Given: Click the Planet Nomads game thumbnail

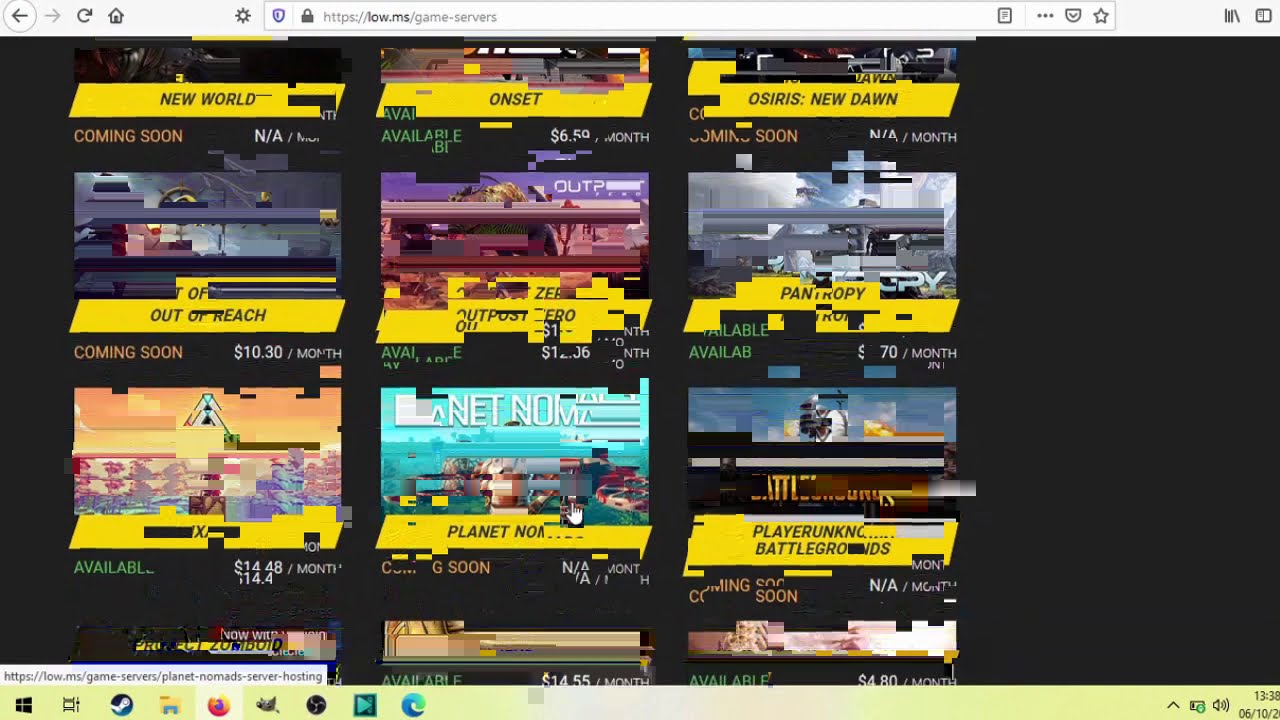Looking at the screenshot, I should tap(515, 452).
